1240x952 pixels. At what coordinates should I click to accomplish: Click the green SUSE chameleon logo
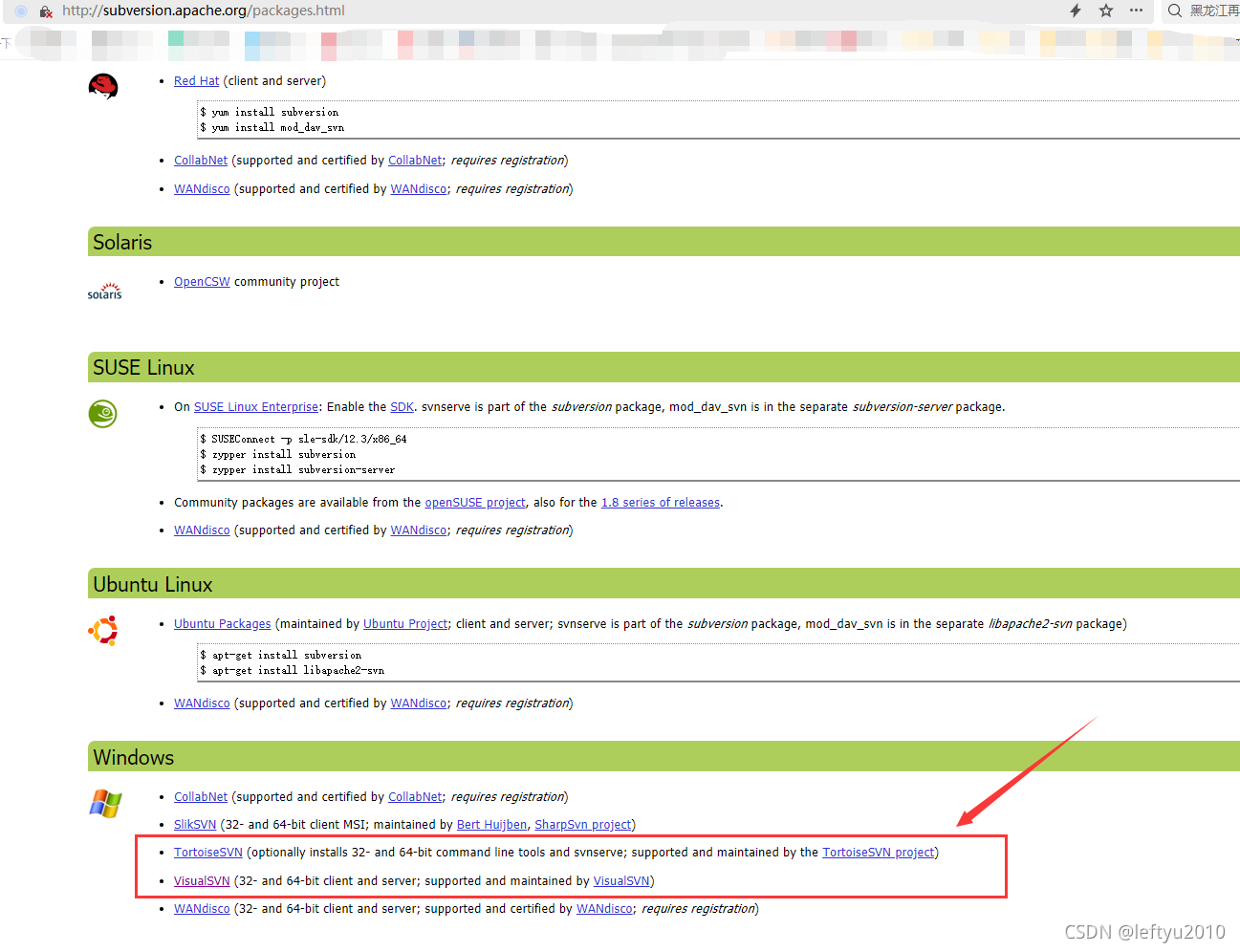click(102, 413)
